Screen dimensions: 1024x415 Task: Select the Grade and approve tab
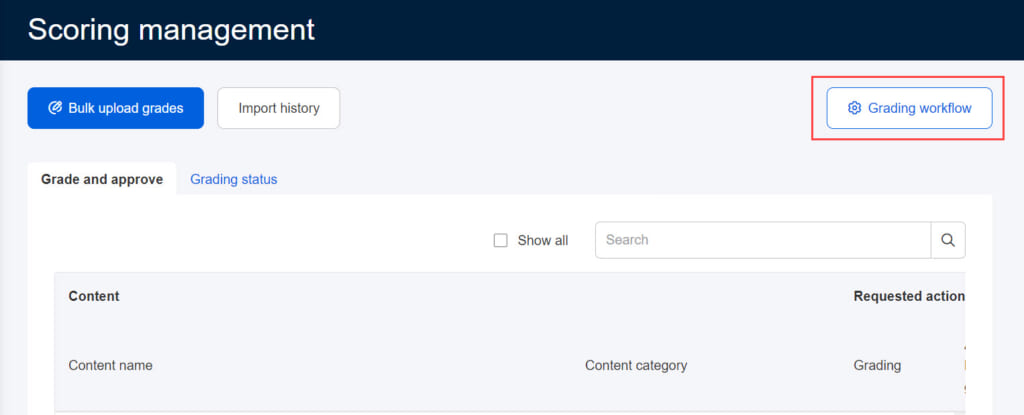coord(101,179)
